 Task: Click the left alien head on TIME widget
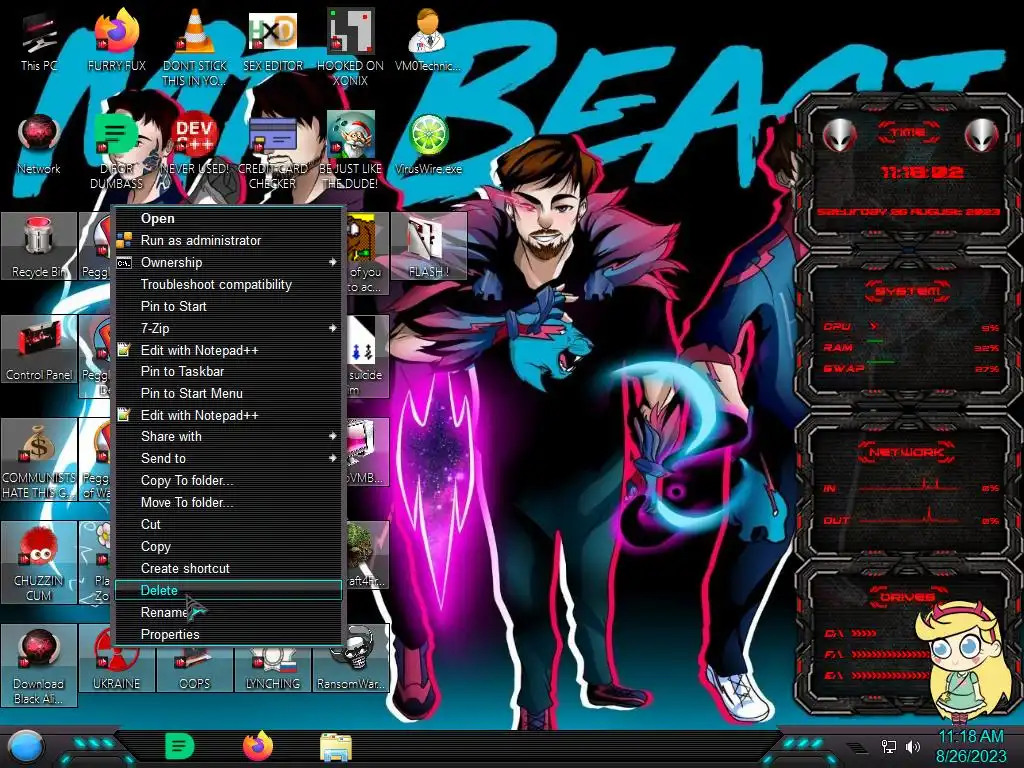point(839,135)
